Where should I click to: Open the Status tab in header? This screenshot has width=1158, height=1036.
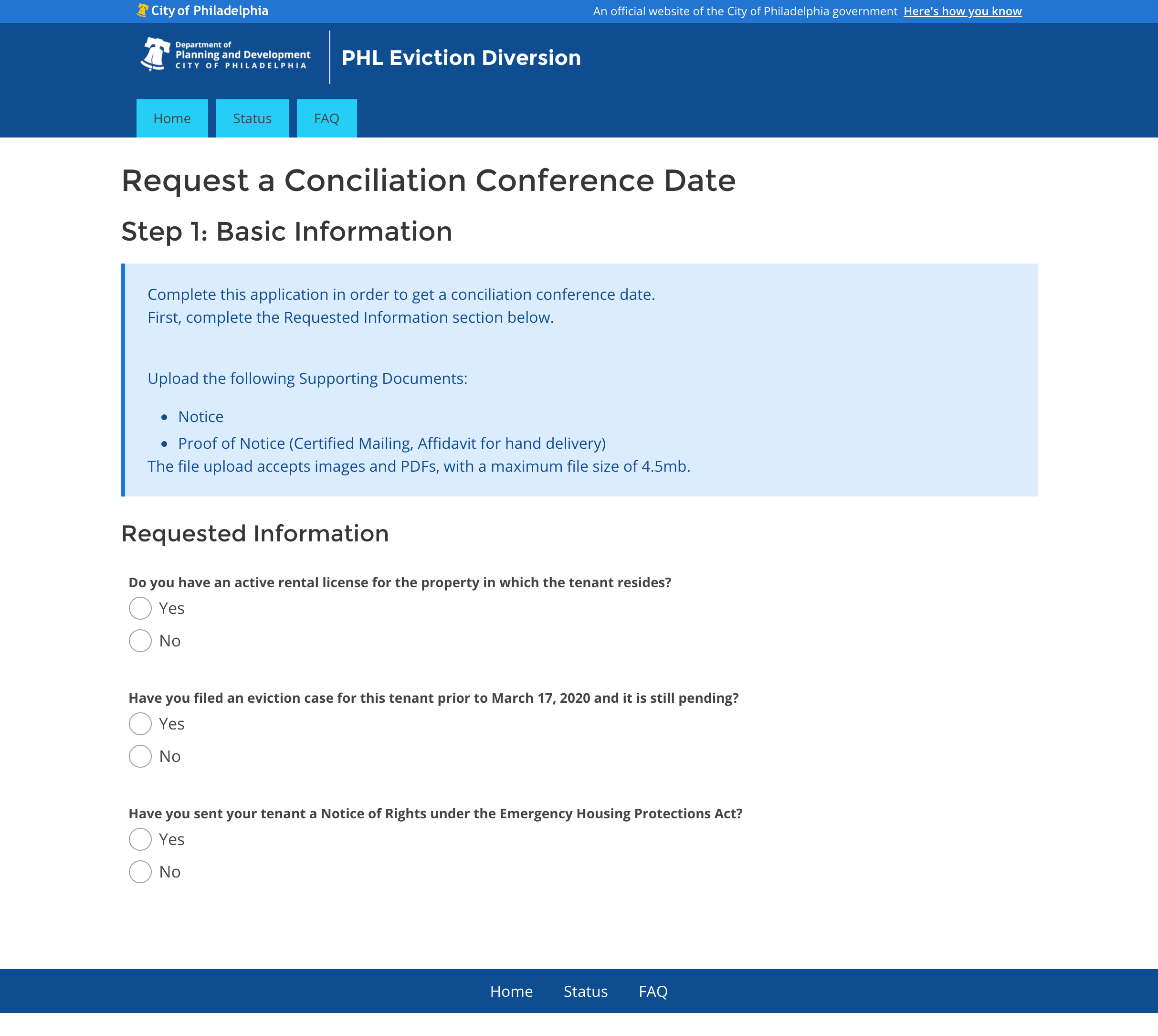pyautogui.click(x=252, y=118)
